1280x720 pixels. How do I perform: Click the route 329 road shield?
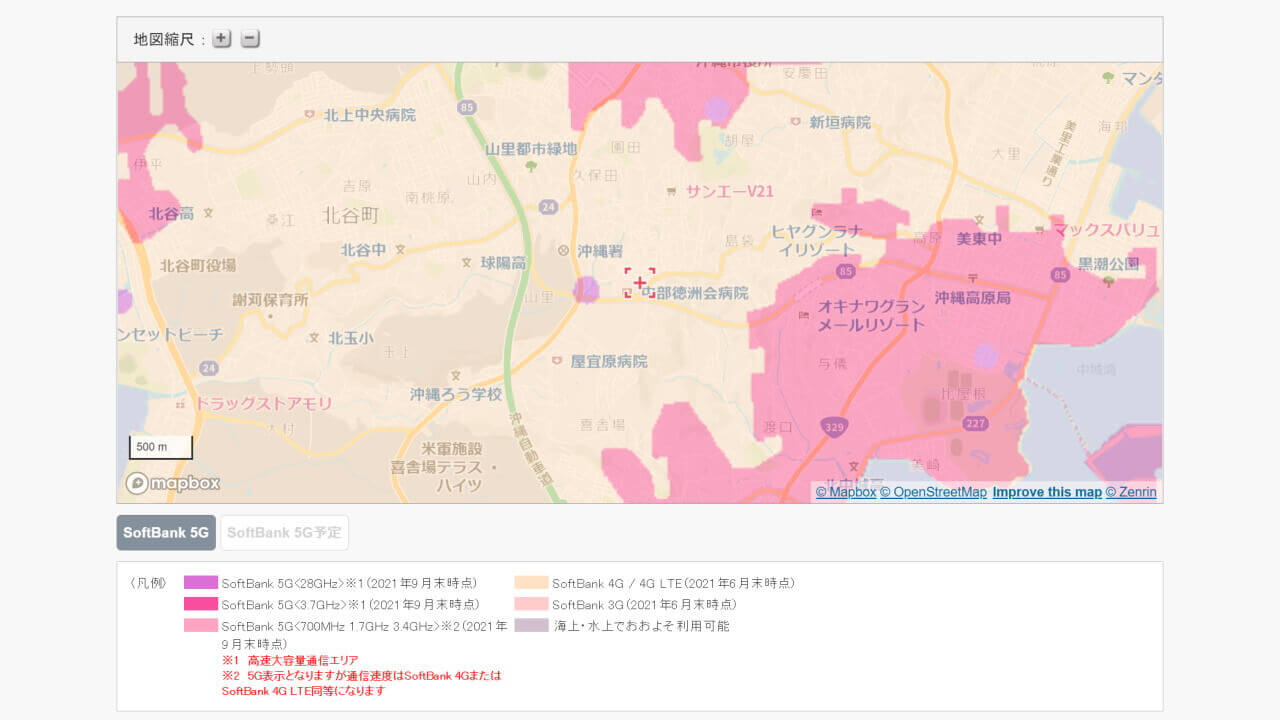click(x=832, y=427)
